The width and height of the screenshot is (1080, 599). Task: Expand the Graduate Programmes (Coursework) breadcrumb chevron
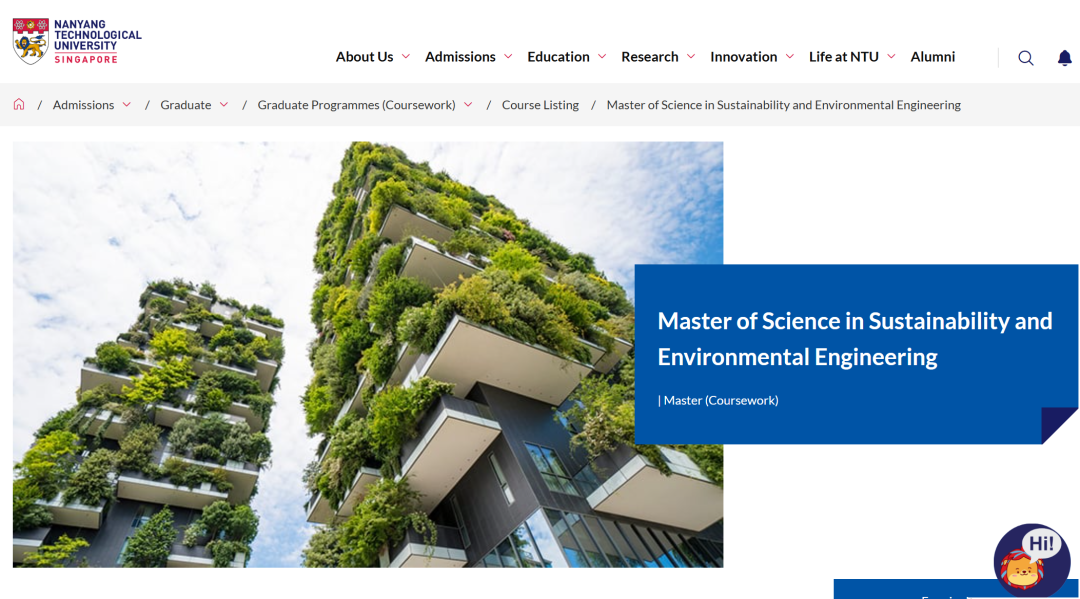pos(468,105)
